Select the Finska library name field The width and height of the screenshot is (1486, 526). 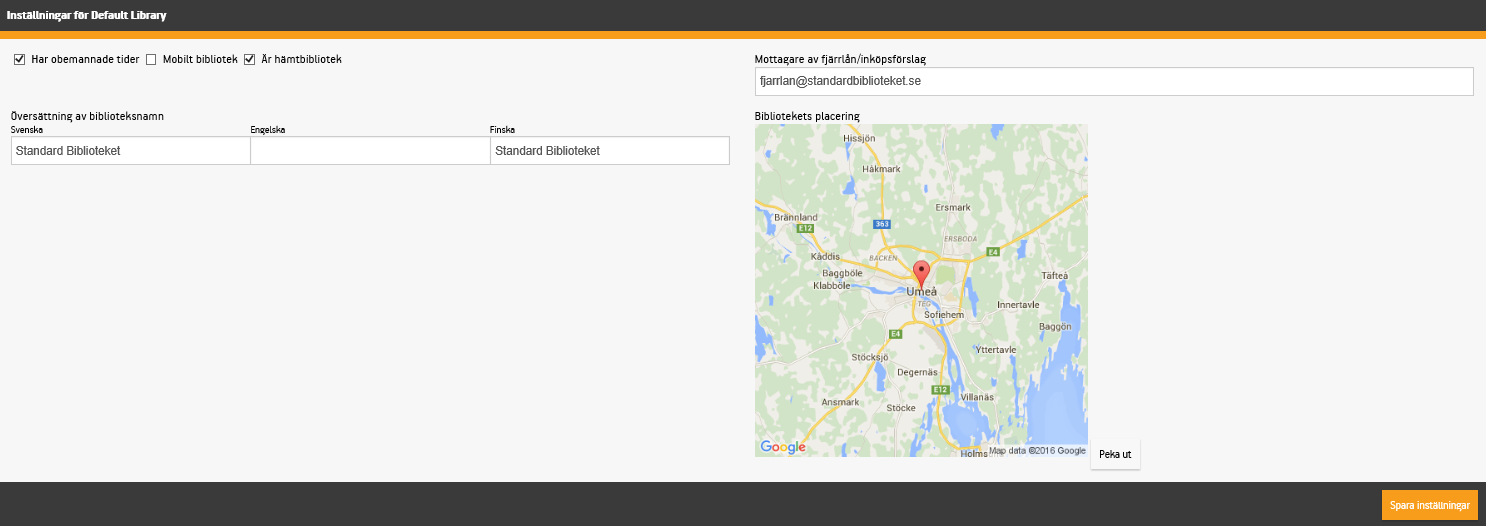(x=609, y=151)
